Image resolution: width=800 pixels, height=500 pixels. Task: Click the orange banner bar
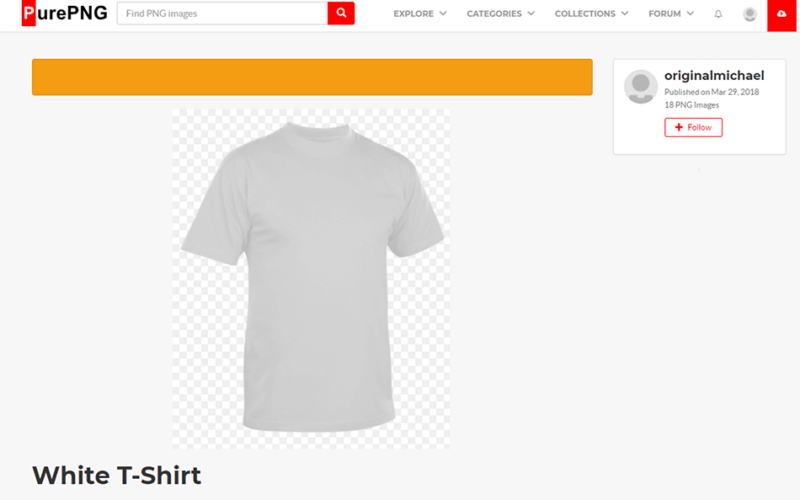point(312,77)
